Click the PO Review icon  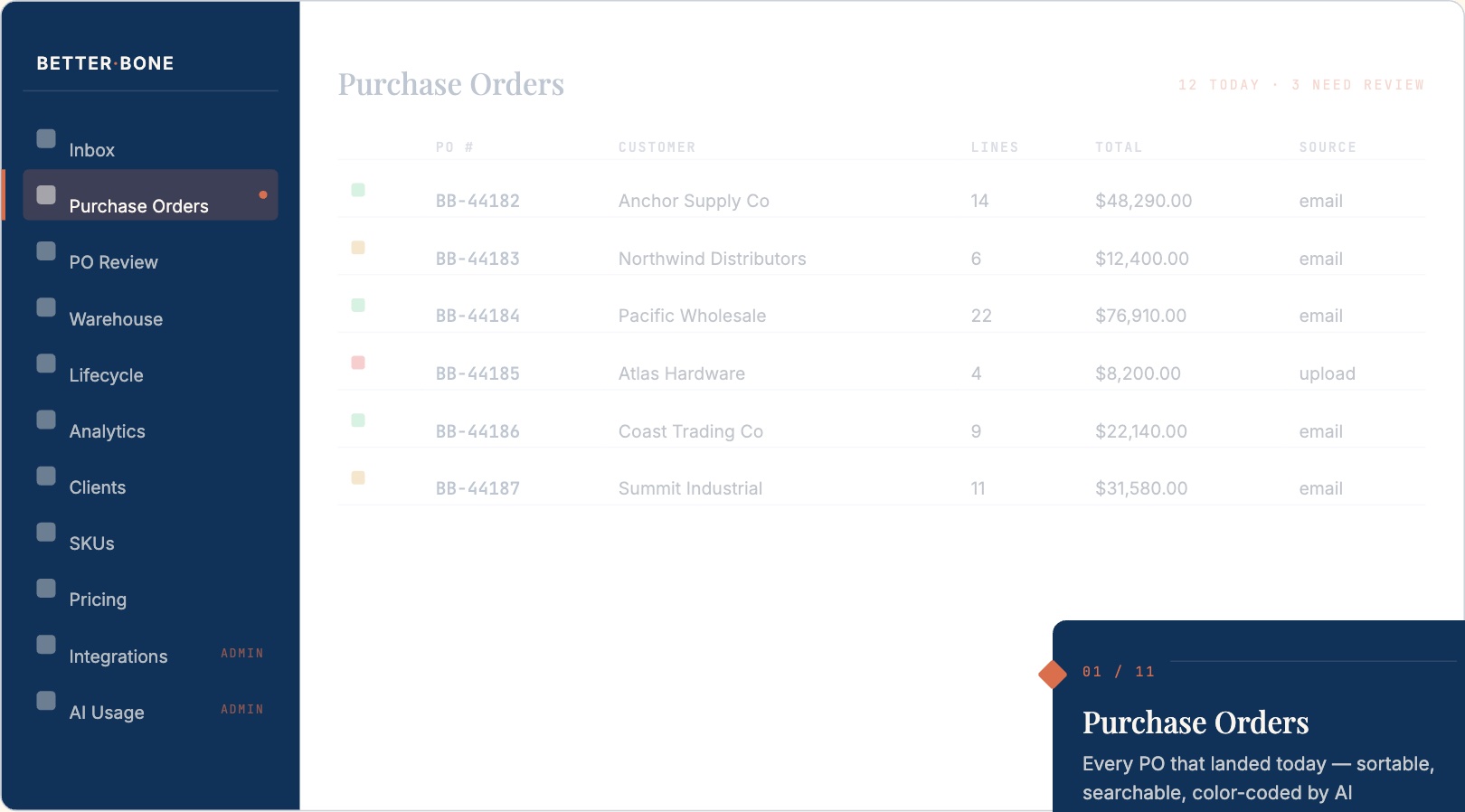(x=45, y=251)
